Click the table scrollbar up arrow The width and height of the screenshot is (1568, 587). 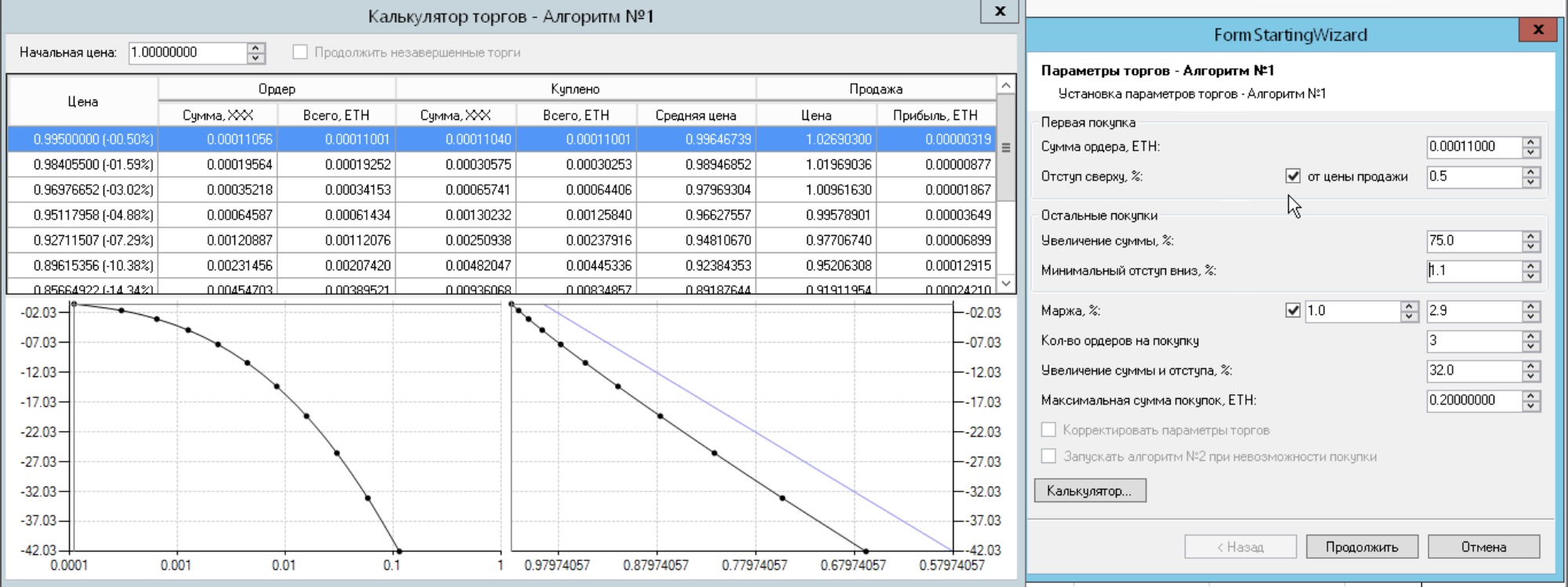tap(1006, 85)
